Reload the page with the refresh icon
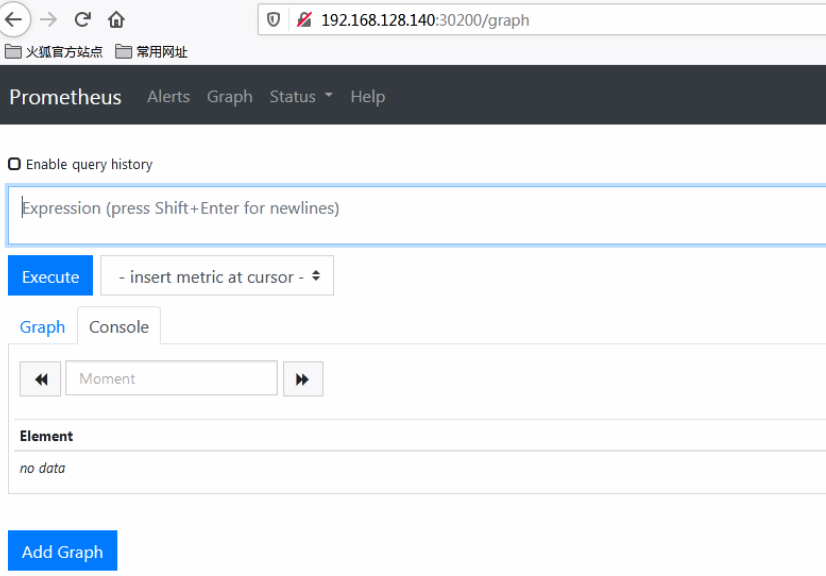Image resolution: width=826 pixels, height=576 pixels. pos(82,20)
